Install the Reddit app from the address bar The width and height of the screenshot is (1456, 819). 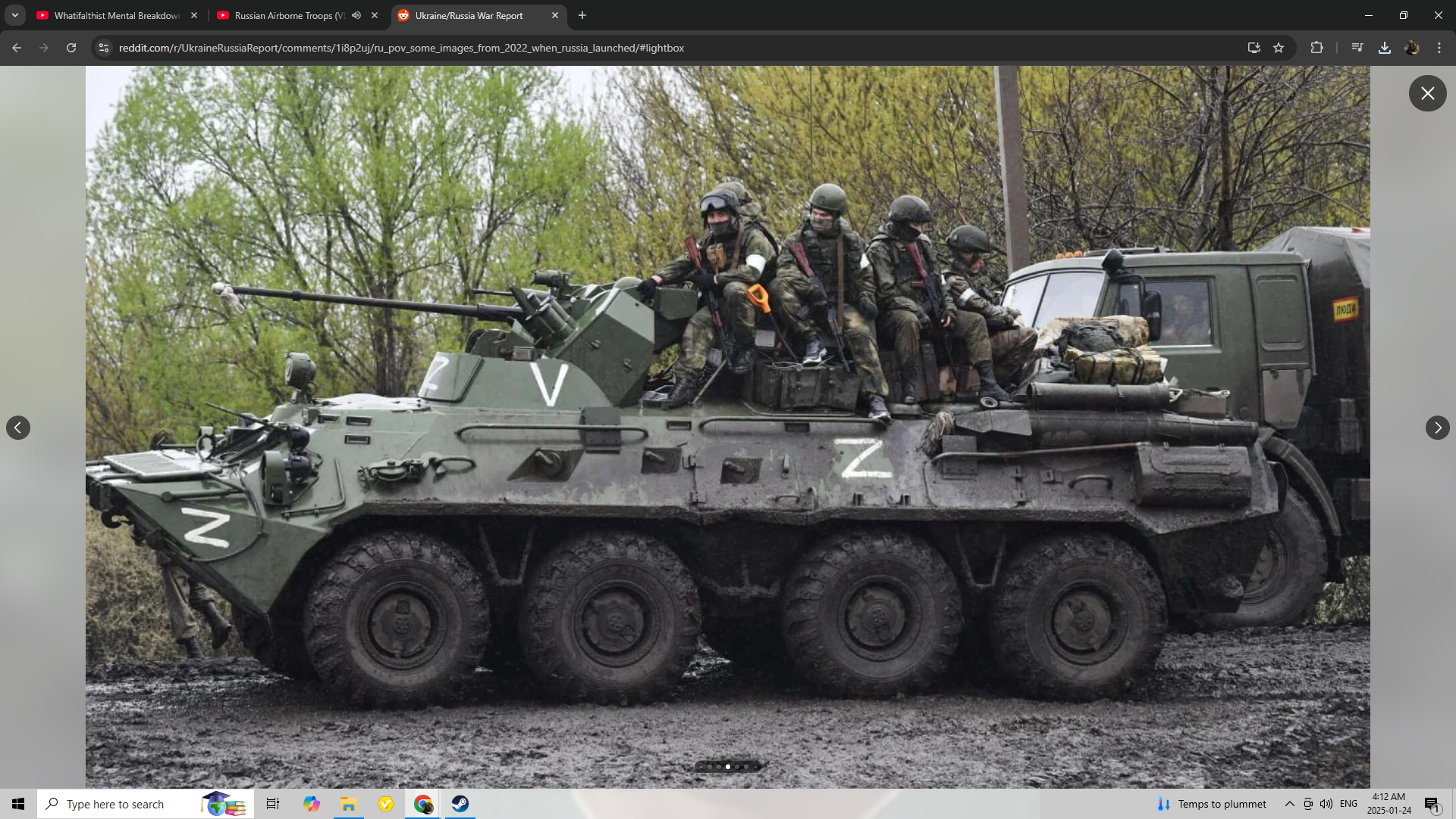1254,48
